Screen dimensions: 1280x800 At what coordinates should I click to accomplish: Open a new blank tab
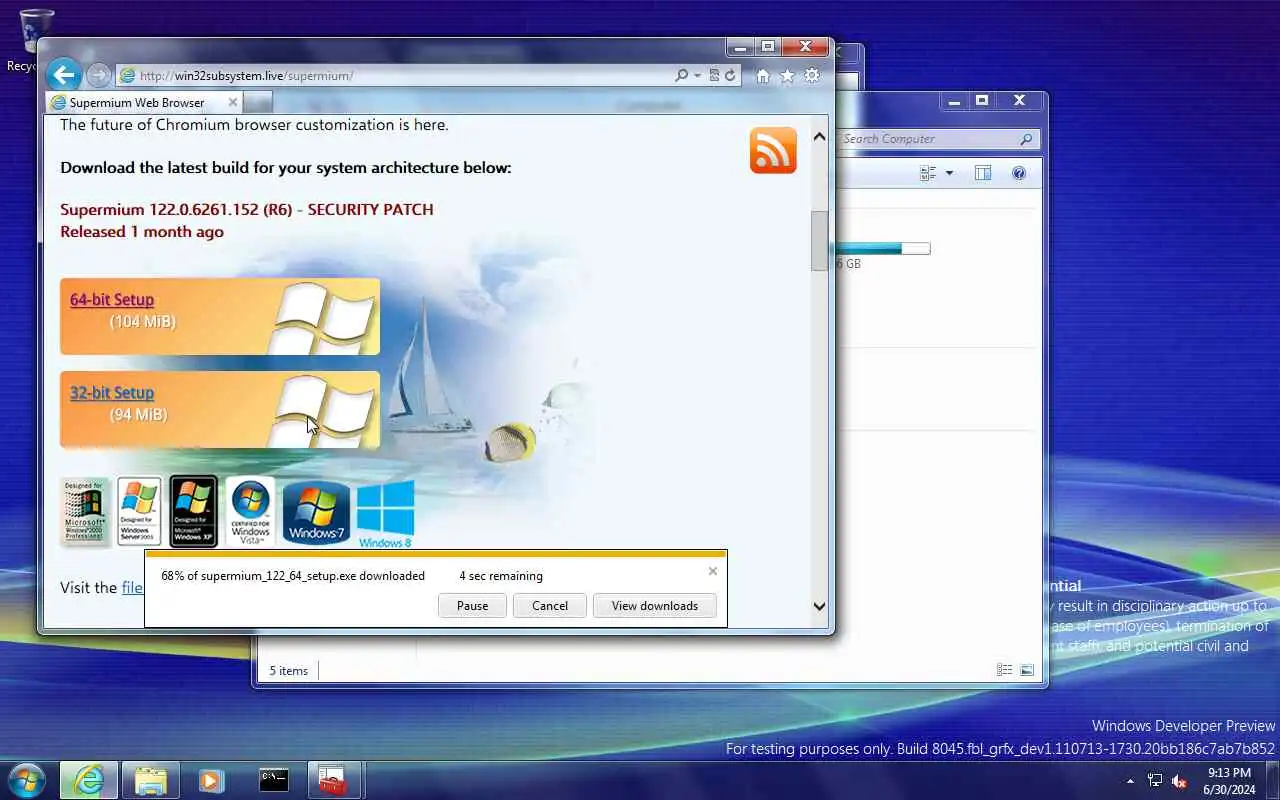[258, 102]
